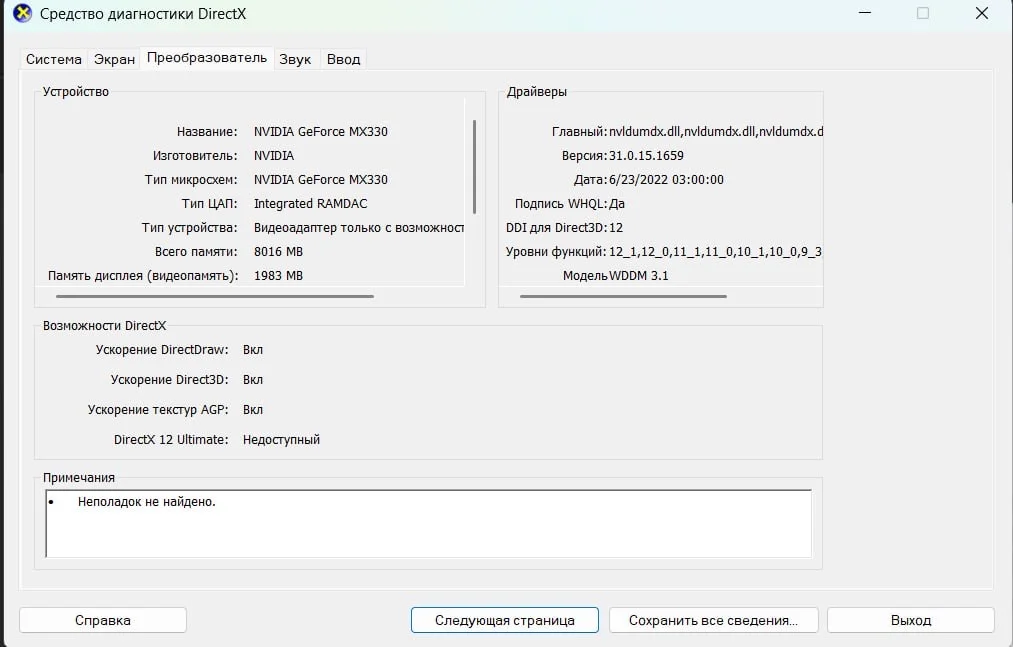Click the Тип устройства value text

359,228
